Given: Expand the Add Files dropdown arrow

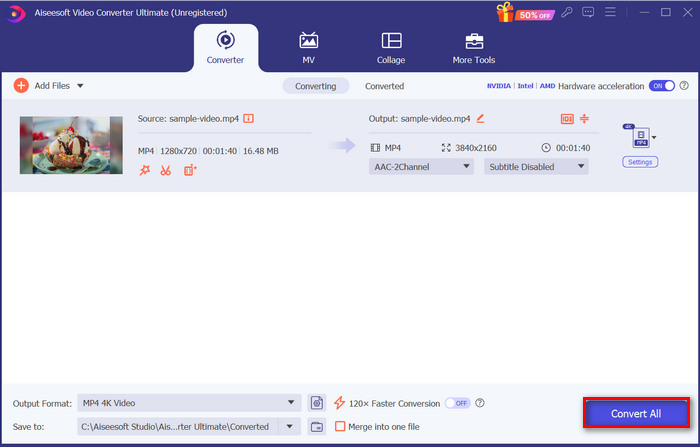Looking at the screenshot, I should pos(80,86).
